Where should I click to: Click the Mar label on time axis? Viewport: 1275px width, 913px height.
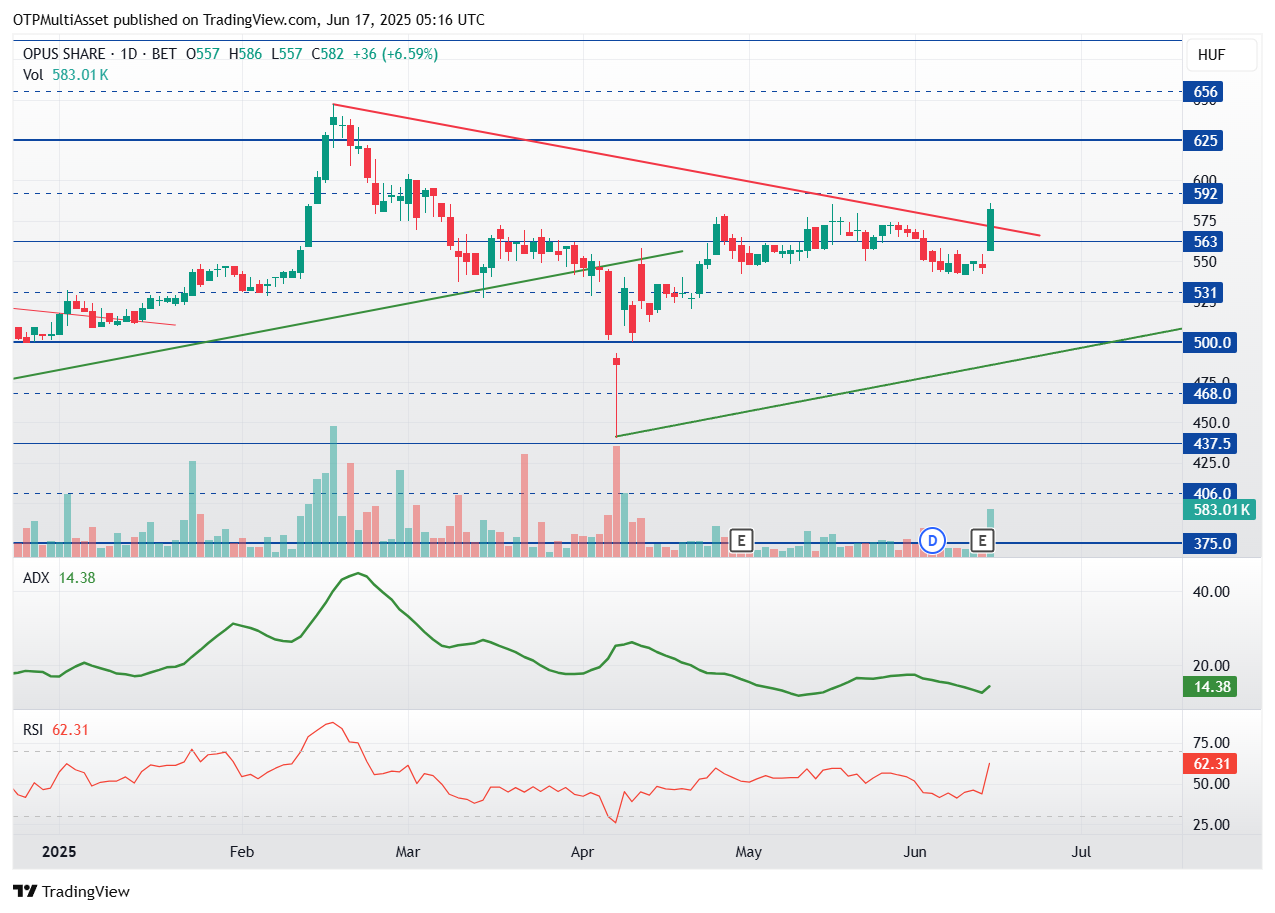(408, 853)
